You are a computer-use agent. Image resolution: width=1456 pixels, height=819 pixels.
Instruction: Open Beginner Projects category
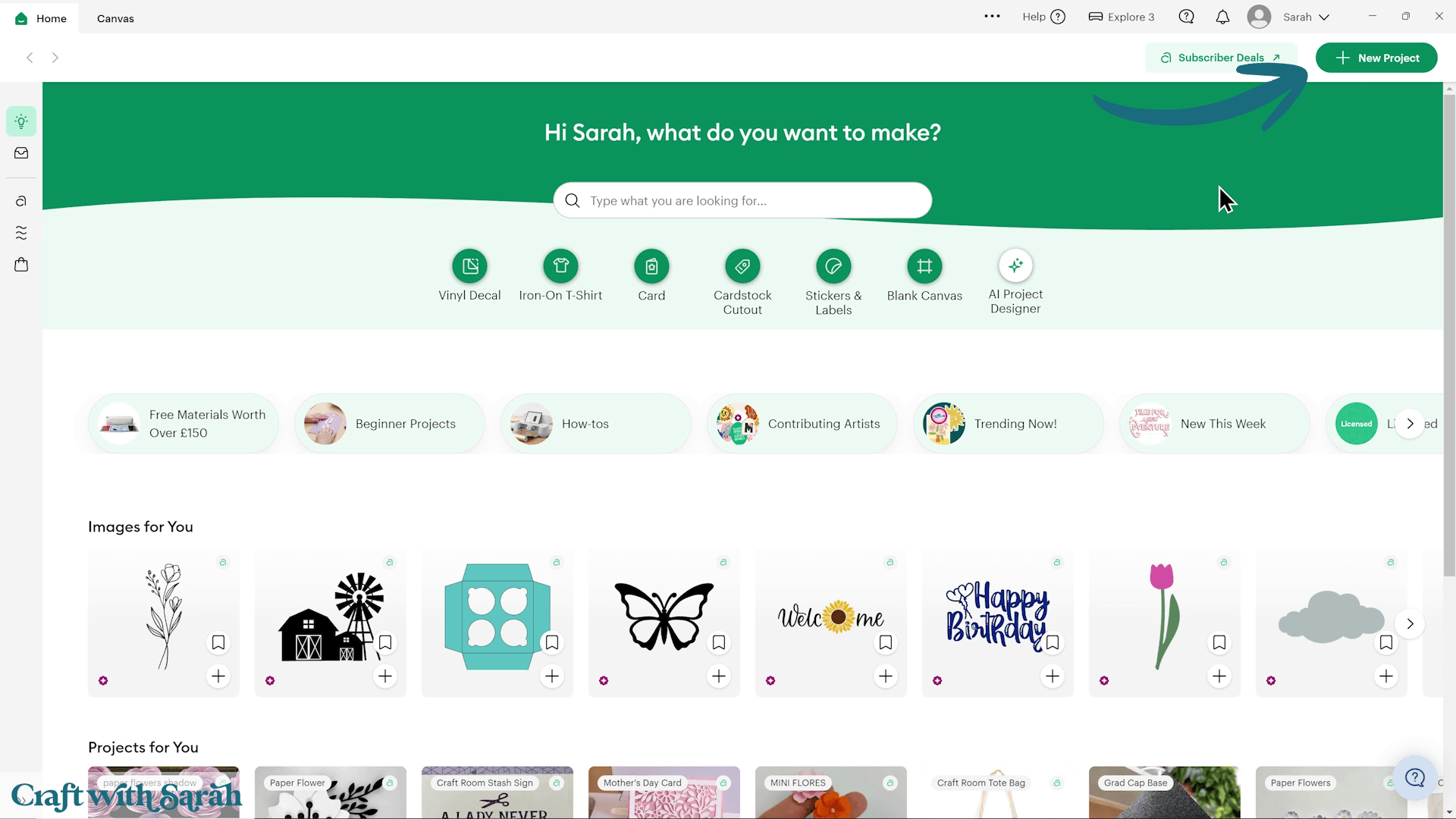(x=390, y=424)
